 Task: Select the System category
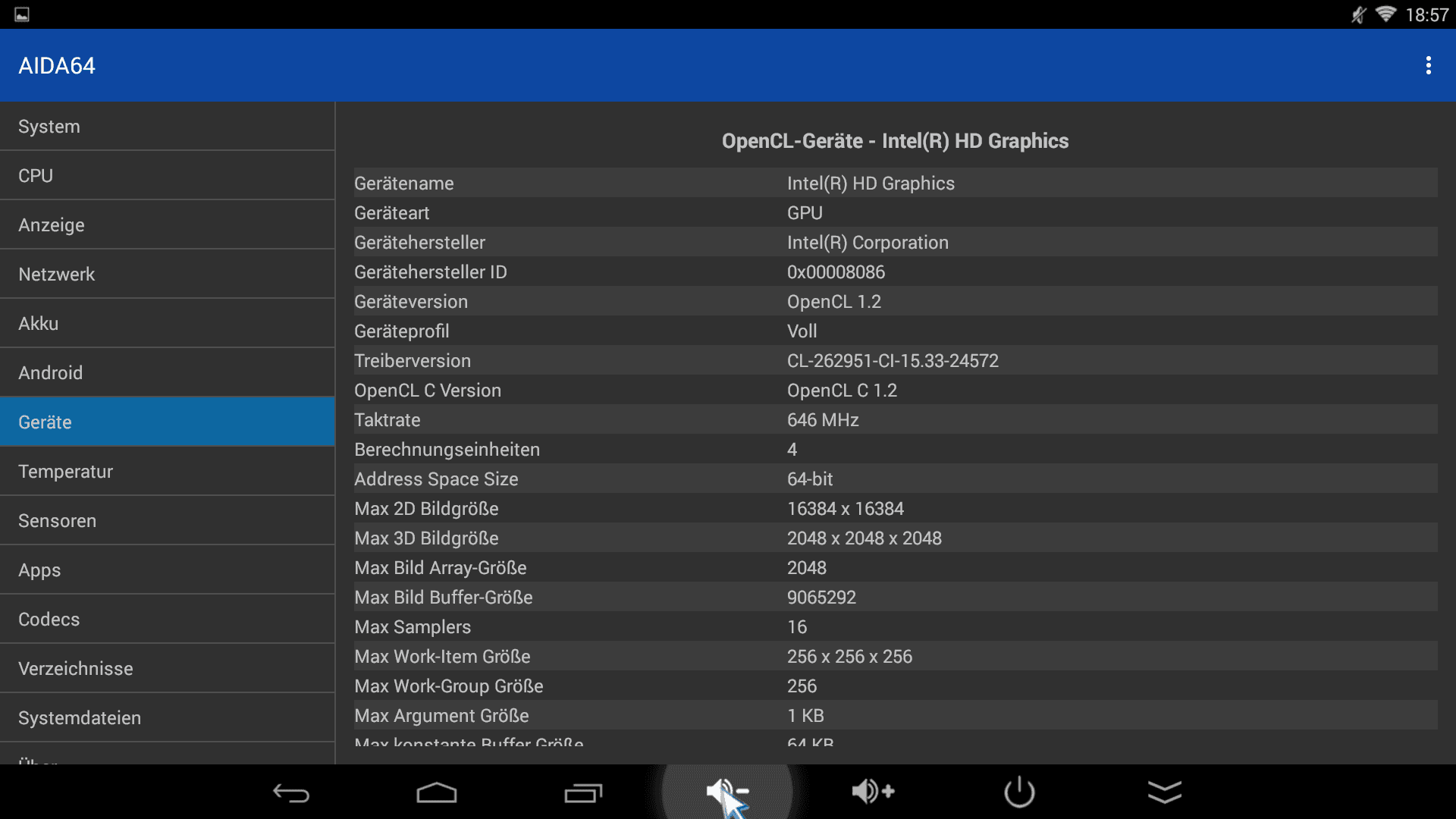tap(167, 127)
